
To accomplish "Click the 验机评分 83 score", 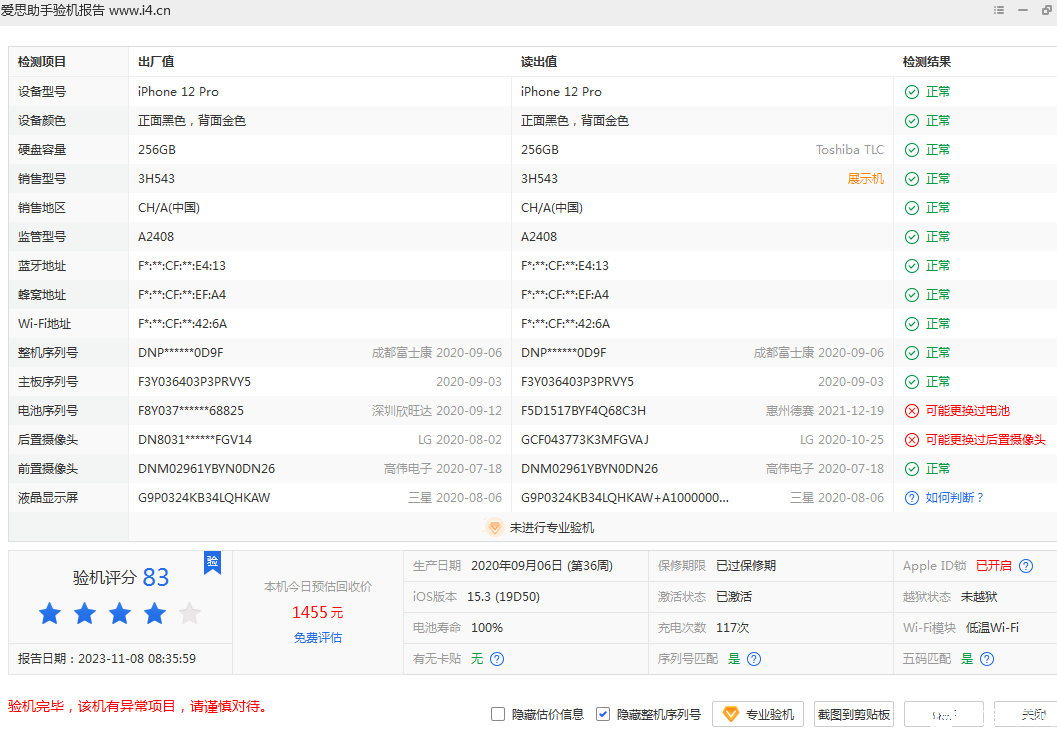I will click(x=121, y=577).
